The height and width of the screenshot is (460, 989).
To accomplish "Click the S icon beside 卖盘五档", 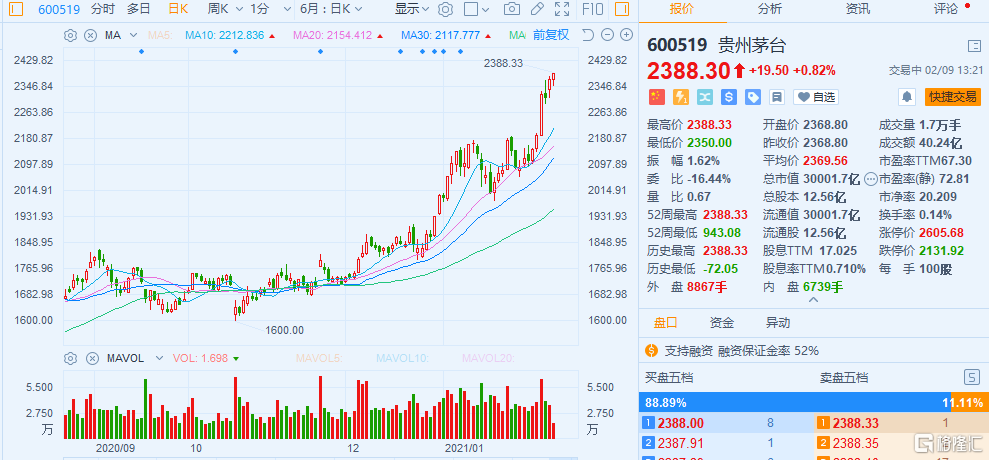I will (972, 378).
